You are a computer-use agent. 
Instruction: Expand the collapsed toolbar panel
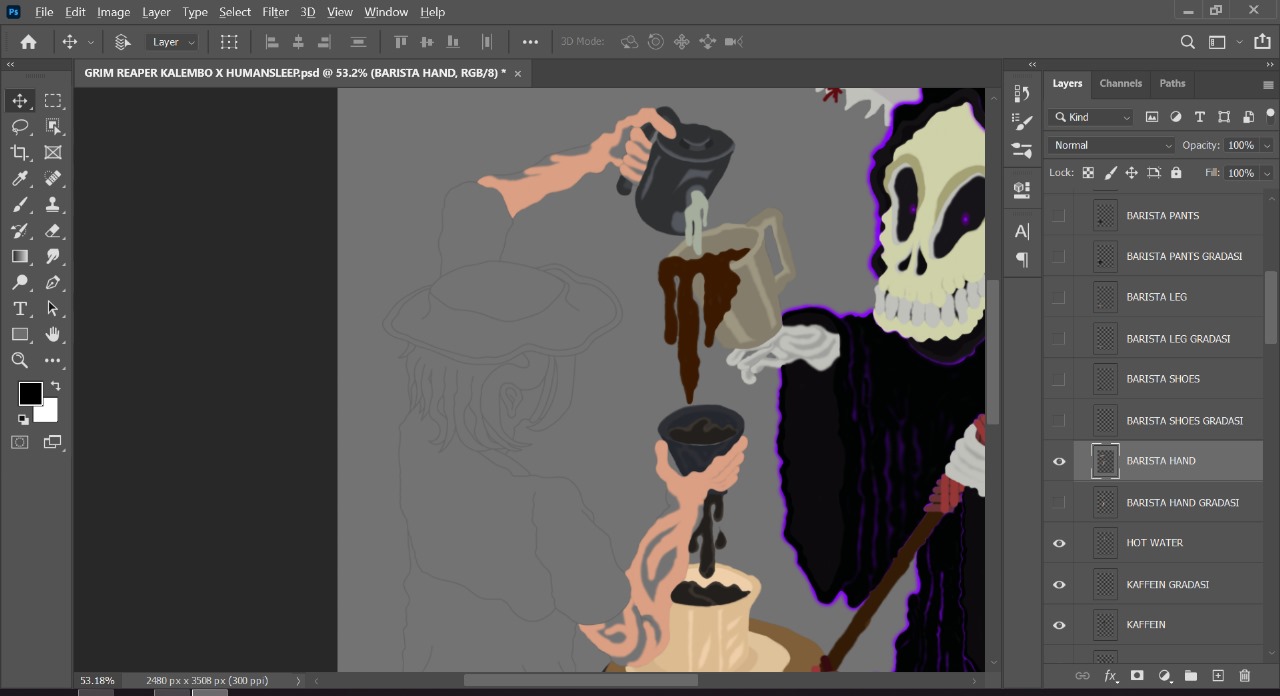point(11,64)
